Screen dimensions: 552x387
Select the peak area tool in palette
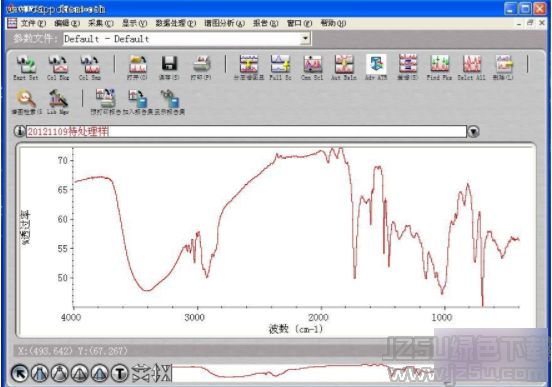[100, 373]
